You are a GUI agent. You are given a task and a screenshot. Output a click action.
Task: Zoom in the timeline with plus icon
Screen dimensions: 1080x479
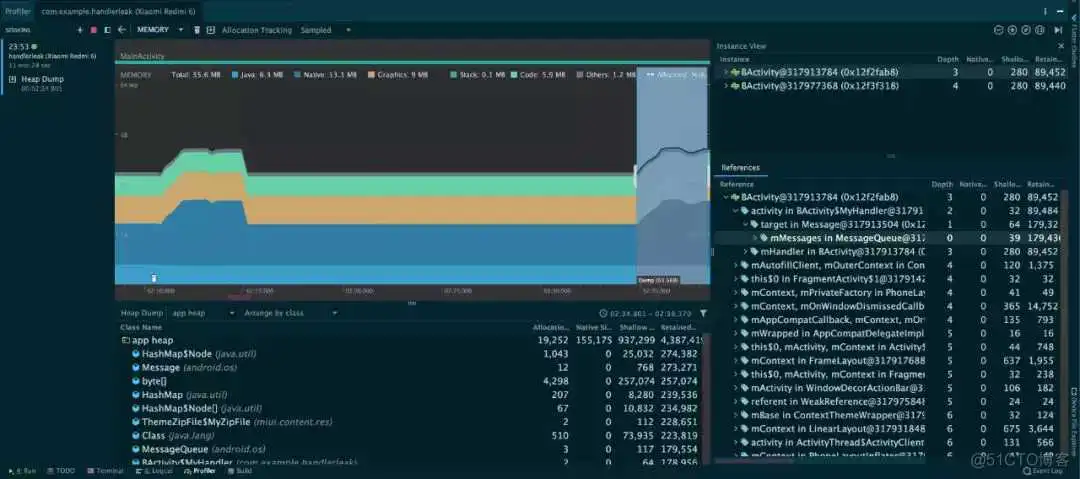pos(1012,30)
